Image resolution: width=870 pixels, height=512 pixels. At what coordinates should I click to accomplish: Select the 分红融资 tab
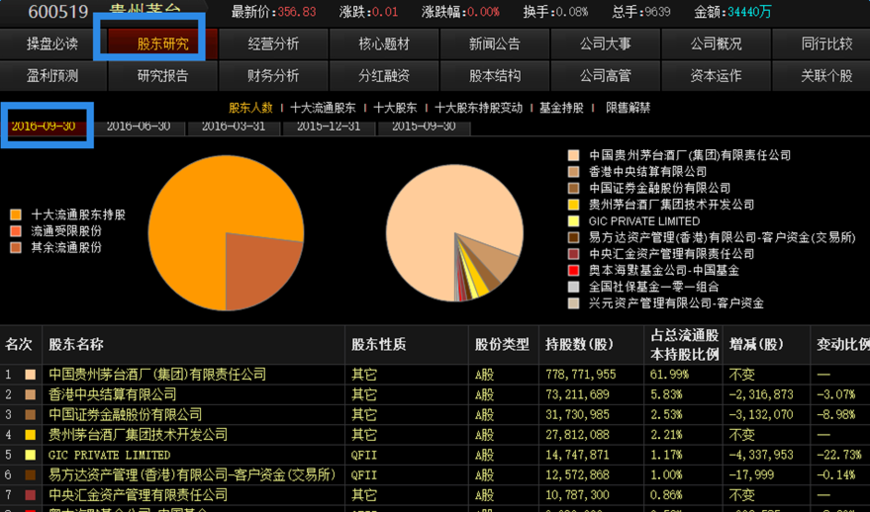(x=383, y=75)
